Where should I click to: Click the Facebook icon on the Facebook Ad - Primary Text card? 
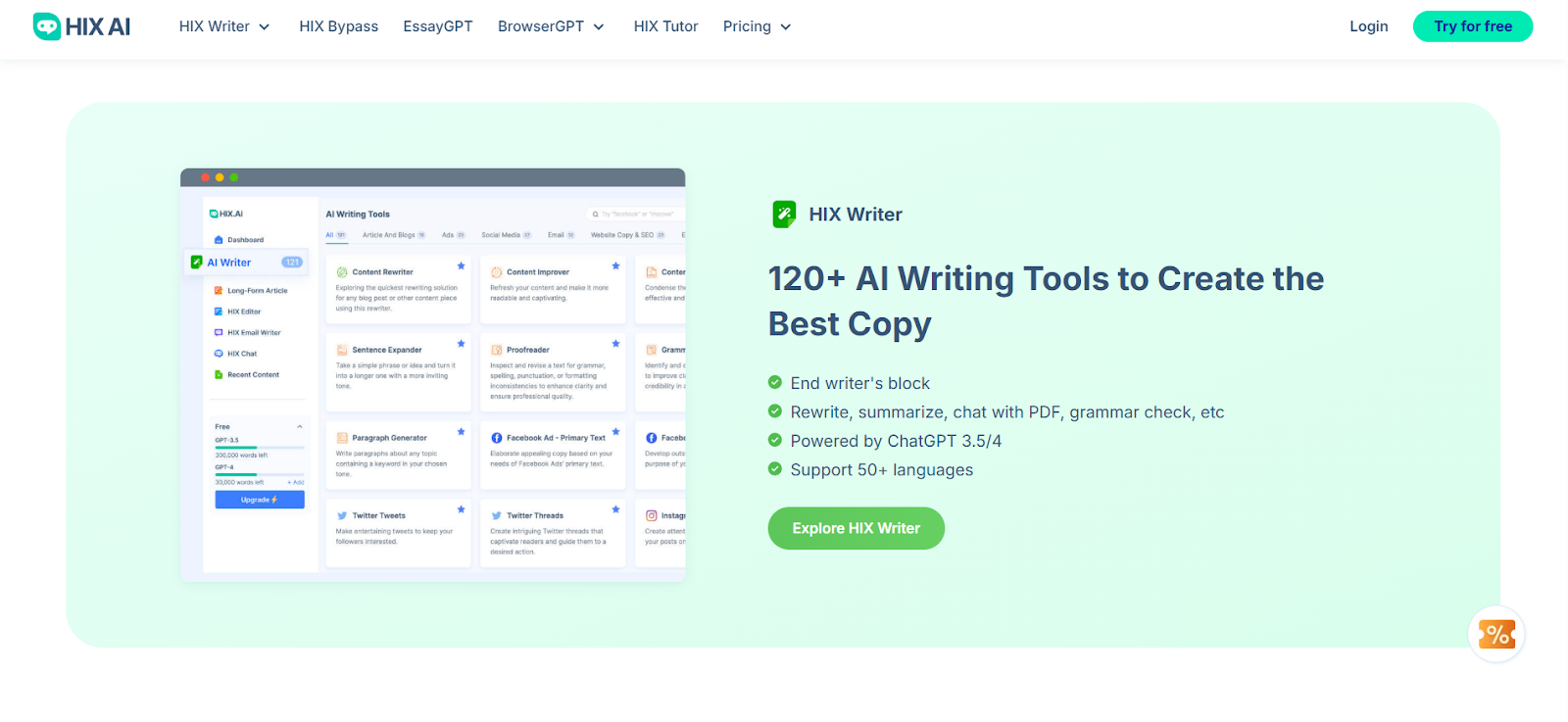(x=496, y=438)
